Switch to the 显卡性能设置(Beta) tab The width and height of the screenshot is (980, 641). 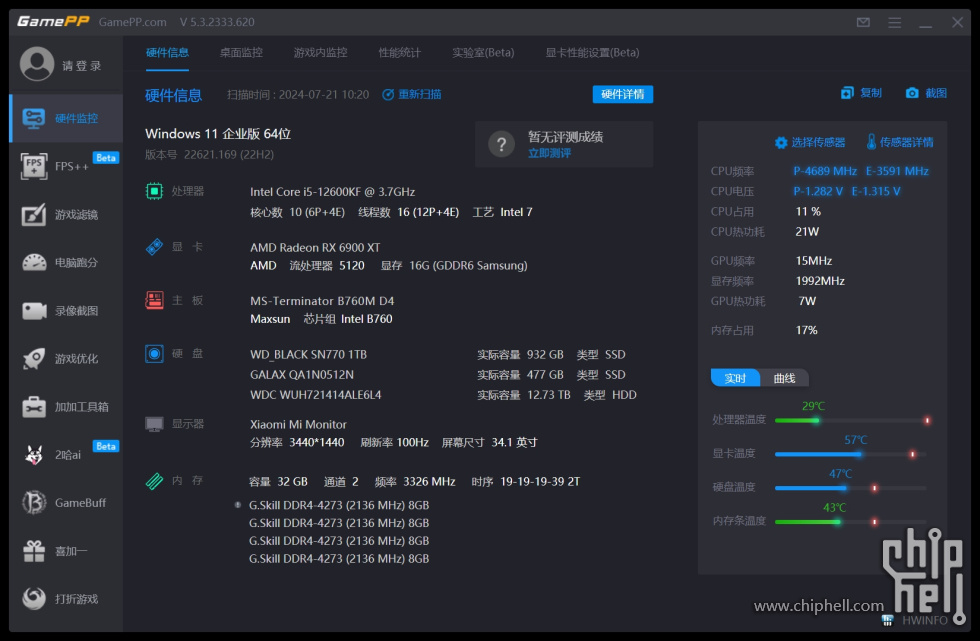(x=592, y=52)
